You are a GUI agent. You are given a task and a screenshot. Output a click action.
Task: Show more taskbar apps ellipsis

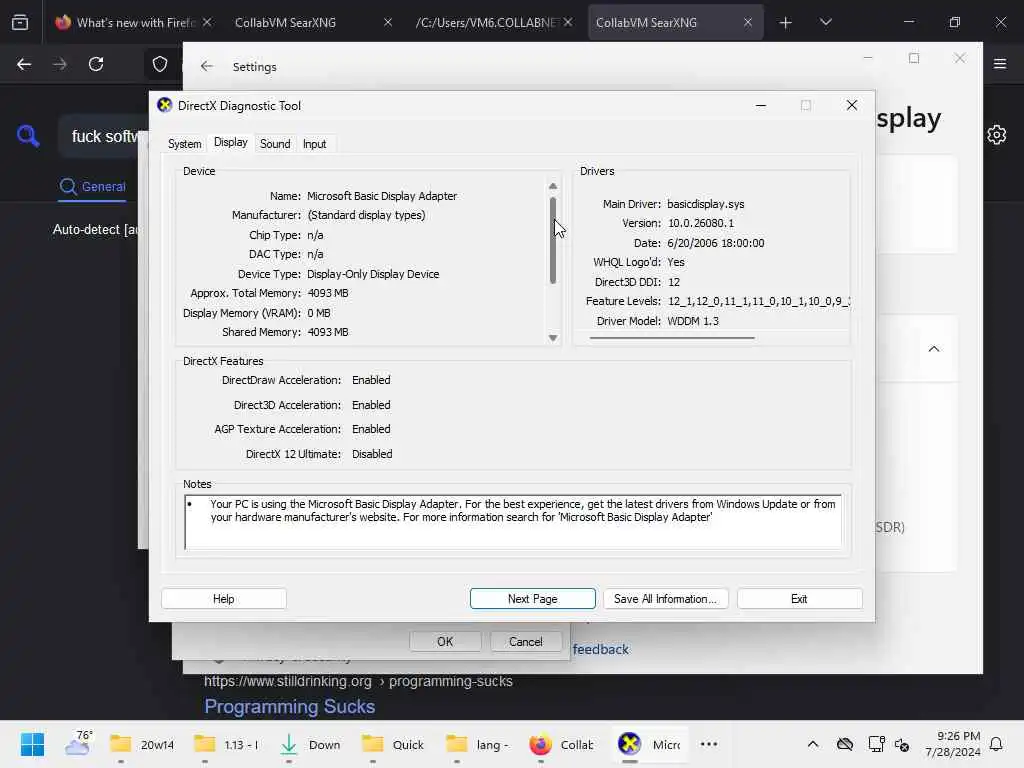(x=709, y=744)
